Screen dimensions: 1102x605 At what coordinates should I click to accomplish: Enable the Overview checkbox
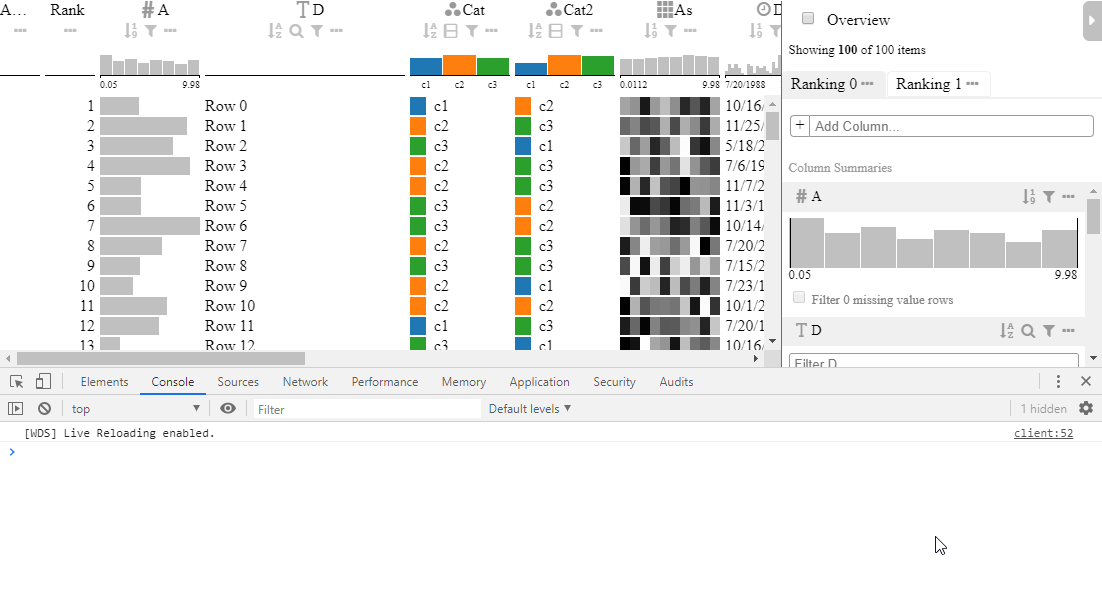pyautogui.click(x=807, y=17)
